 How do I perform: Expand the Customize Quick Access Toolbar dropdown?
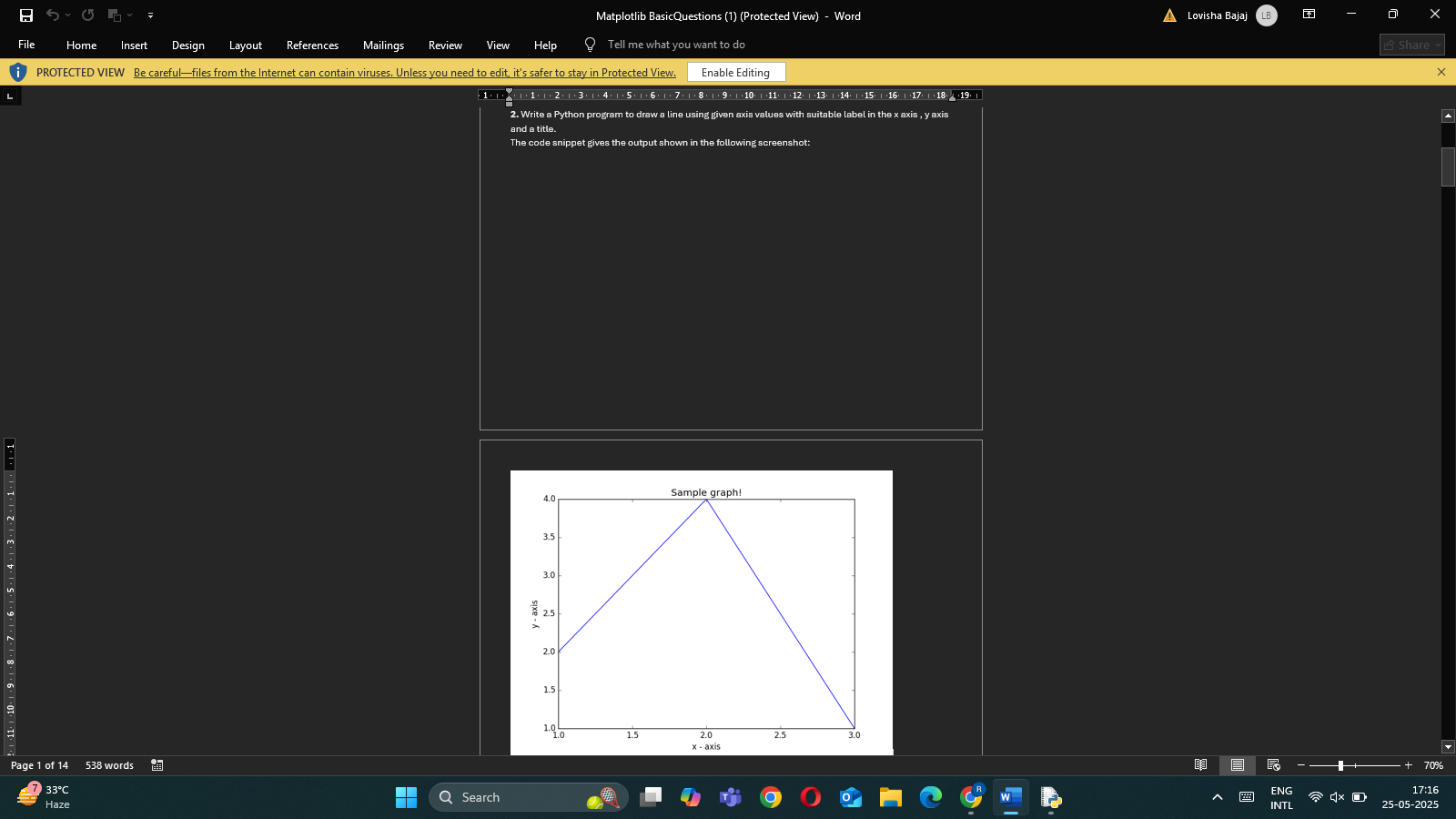pos(151,15)
